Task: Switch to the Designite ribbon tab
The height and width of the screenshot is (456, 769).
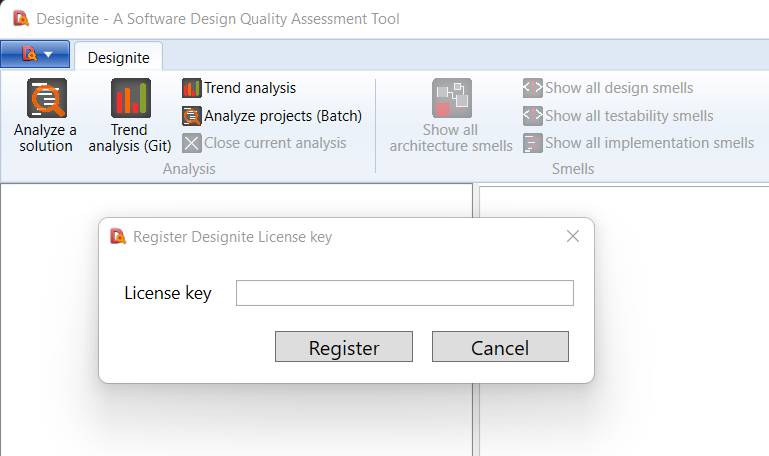Action: [119, 58]
